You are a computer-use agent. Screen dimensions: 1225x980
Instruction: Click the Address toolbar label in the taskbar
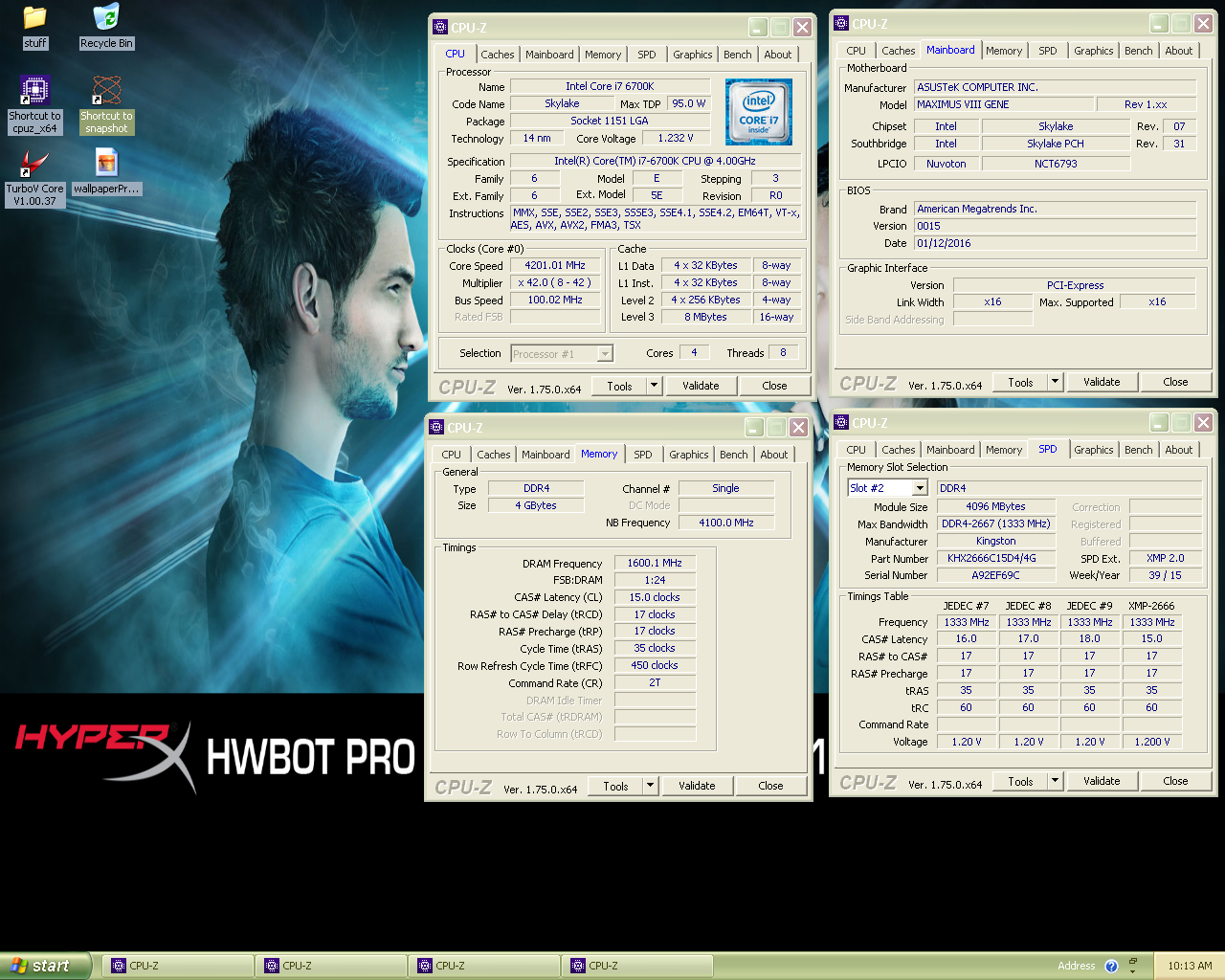tap(1076, 966)
